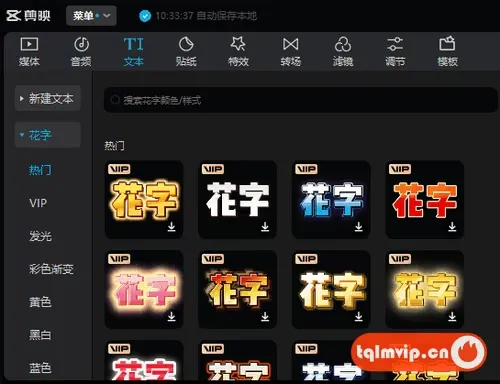Click VIP badge on orange-red 花字
This screenshot has height=384, width=500.
[x=400, y=169]
